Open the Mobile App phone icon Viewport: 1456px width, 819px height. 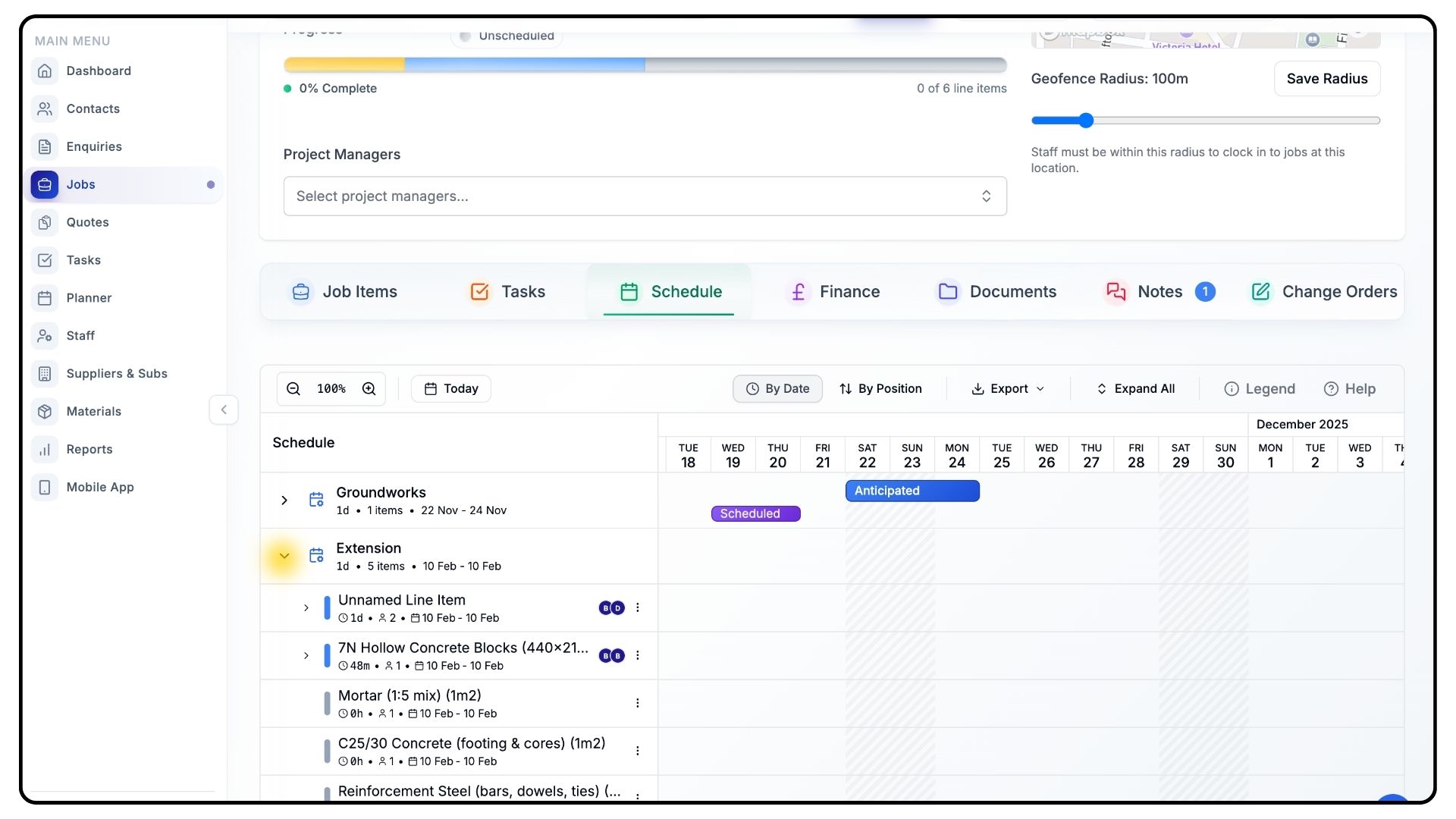click(x=45, y=487)
